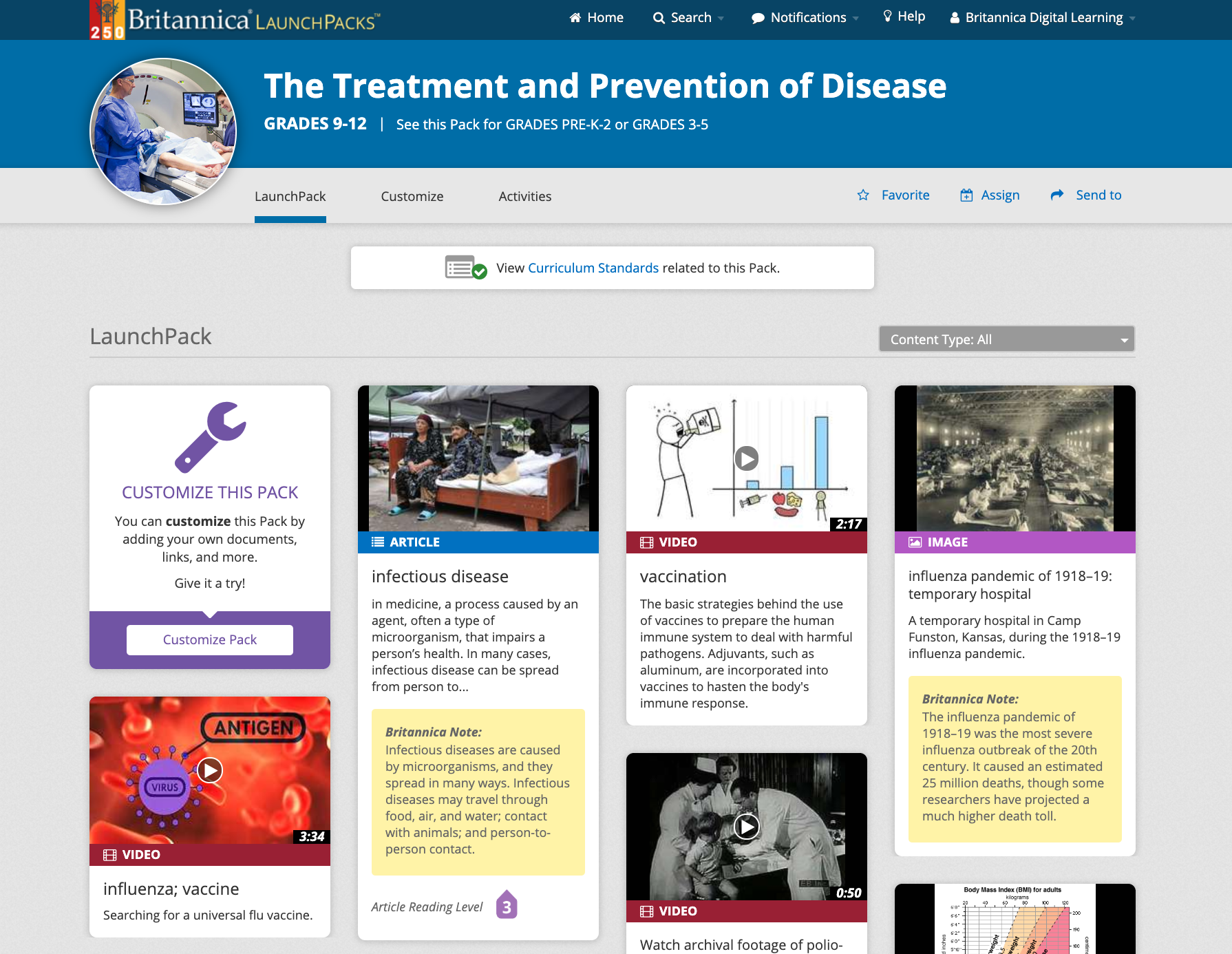Open the Watch archival footage of polio title
1232x954 pixels.
tap(741, 944)
